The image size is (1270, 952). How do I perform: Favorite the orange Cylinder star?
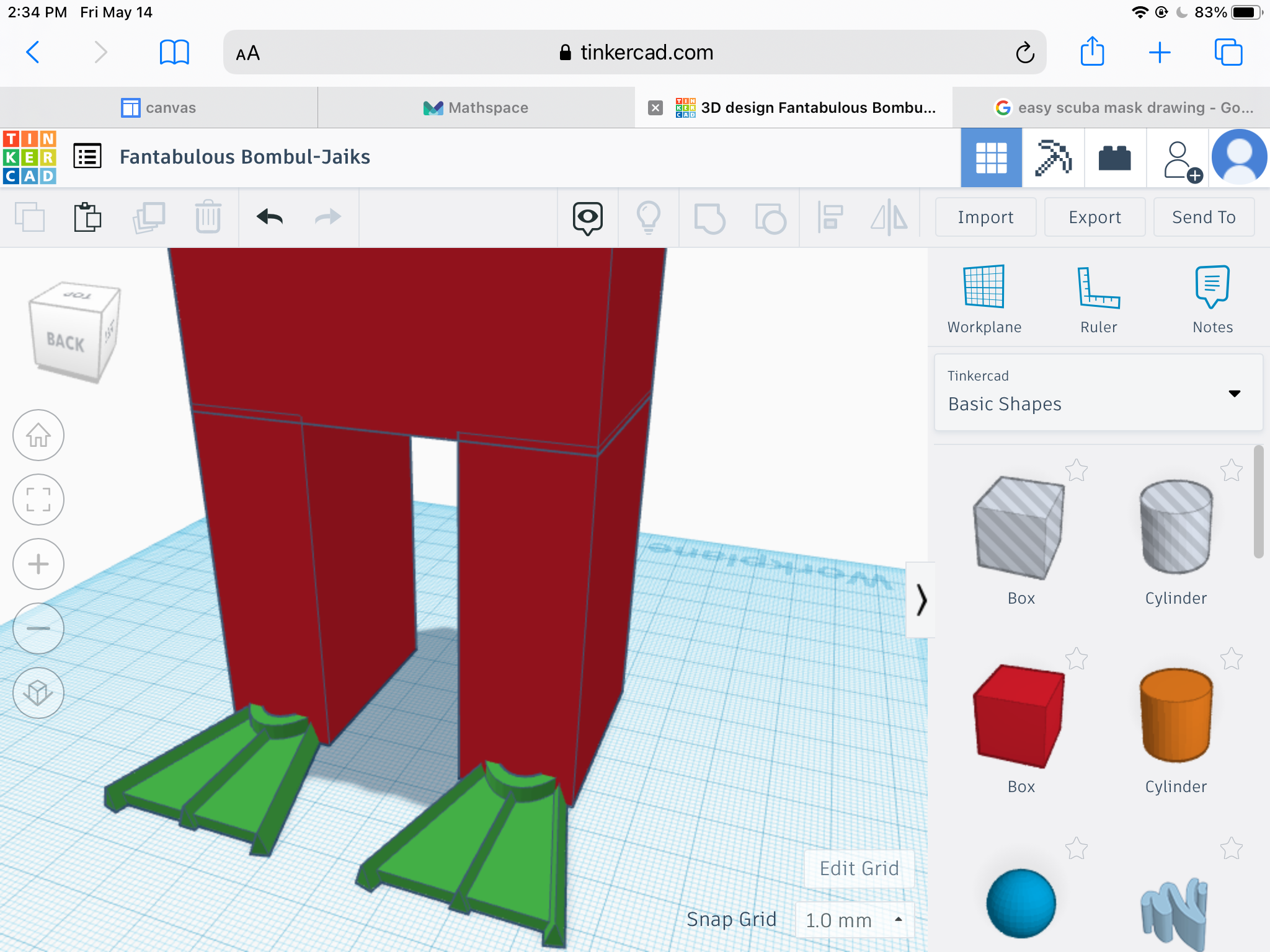(1232, 658)
